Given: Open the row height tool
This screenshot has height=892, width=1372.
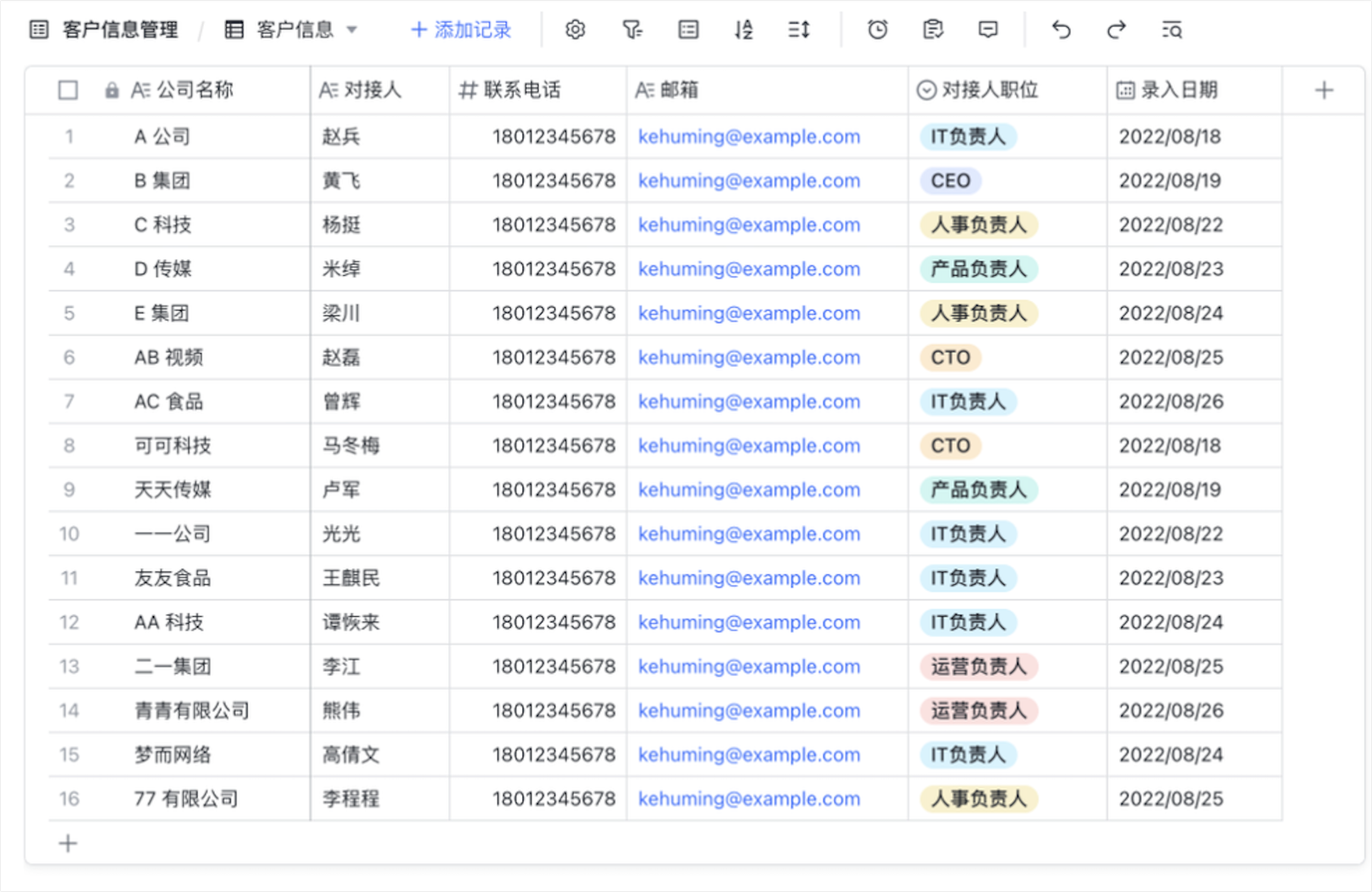Looking at the screenshot, I should pyautogui.click(x=799, y=30).
